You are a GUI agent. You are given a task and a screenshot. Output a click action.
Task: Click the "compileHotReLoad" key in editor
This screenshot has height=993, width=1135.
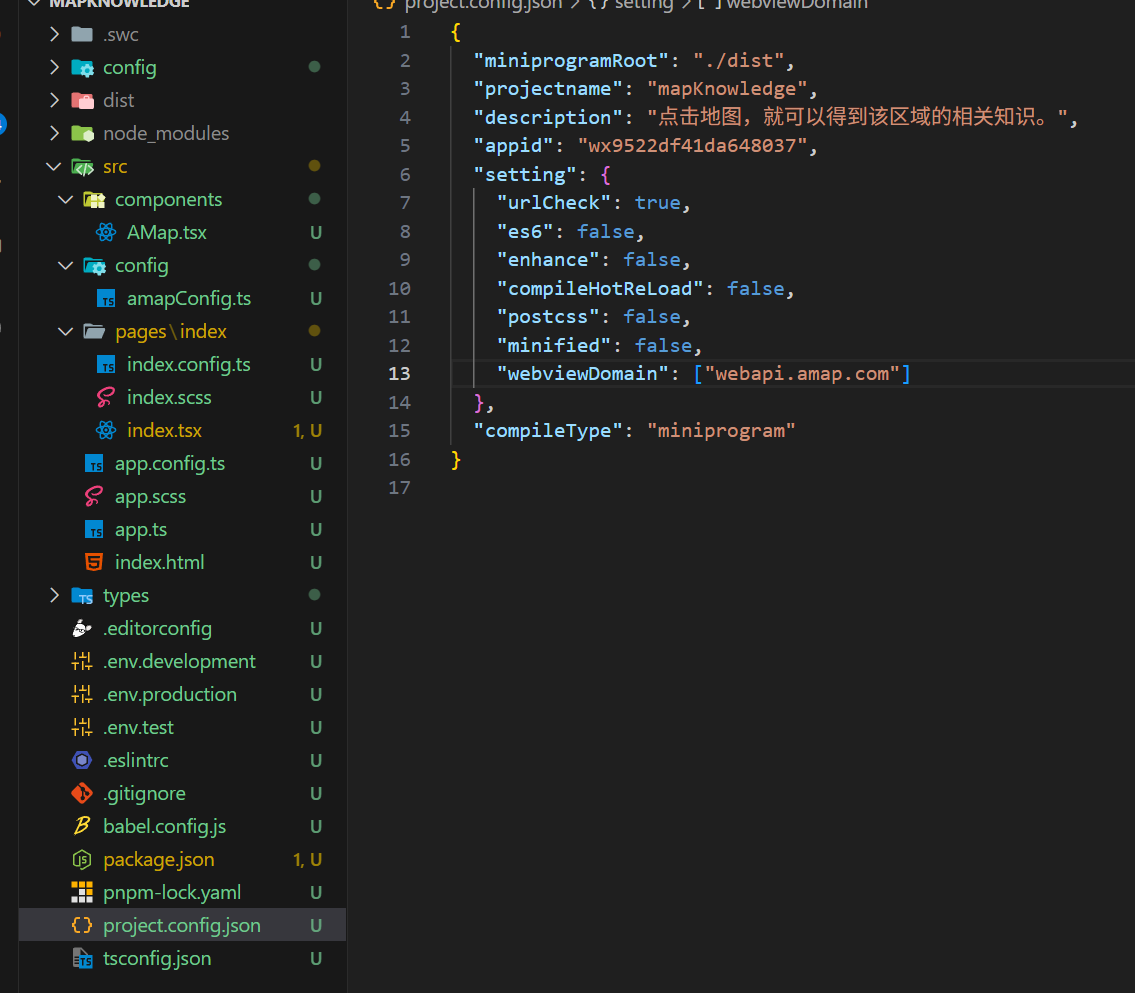click(x=600, y=288)
